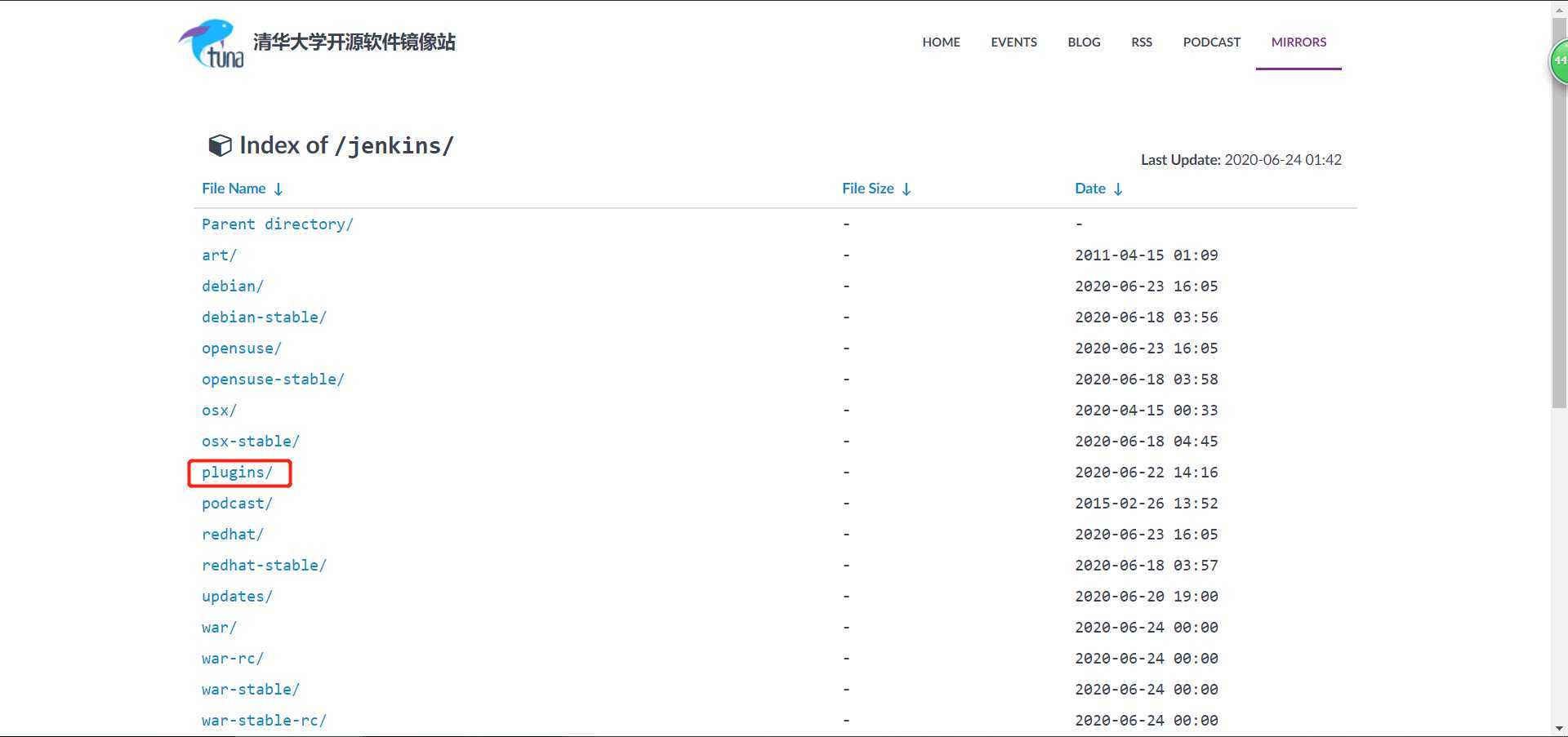Screen dimensions: 1568x737
Task: Open the osx/ folder
Action: [219, 411]
